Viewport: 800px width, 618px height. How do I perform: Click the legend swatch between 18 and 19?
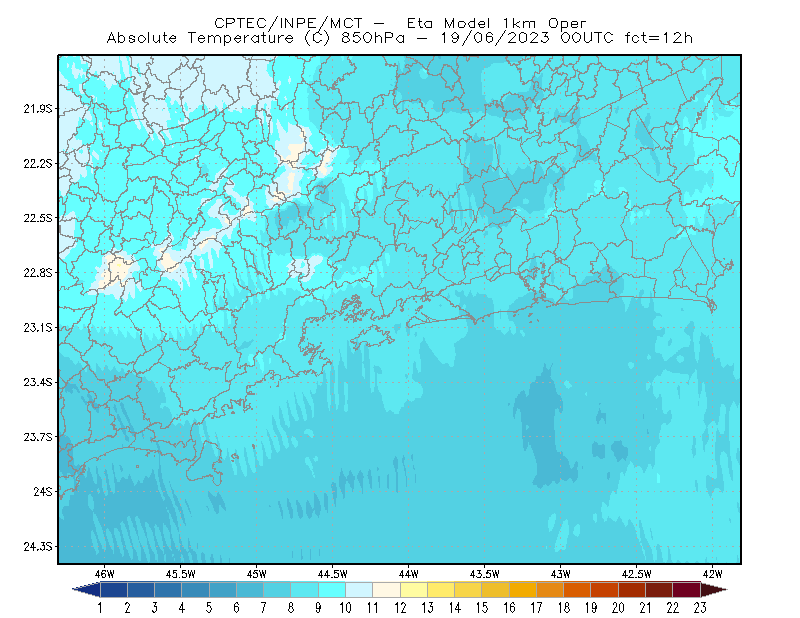[x=578, y=590]
